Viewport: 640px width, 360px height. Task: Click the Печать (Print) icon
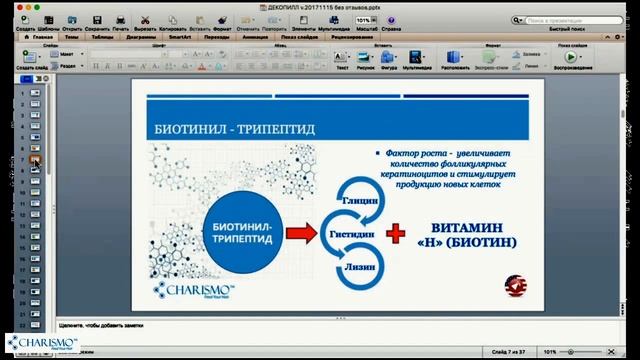tap(120, 20)
